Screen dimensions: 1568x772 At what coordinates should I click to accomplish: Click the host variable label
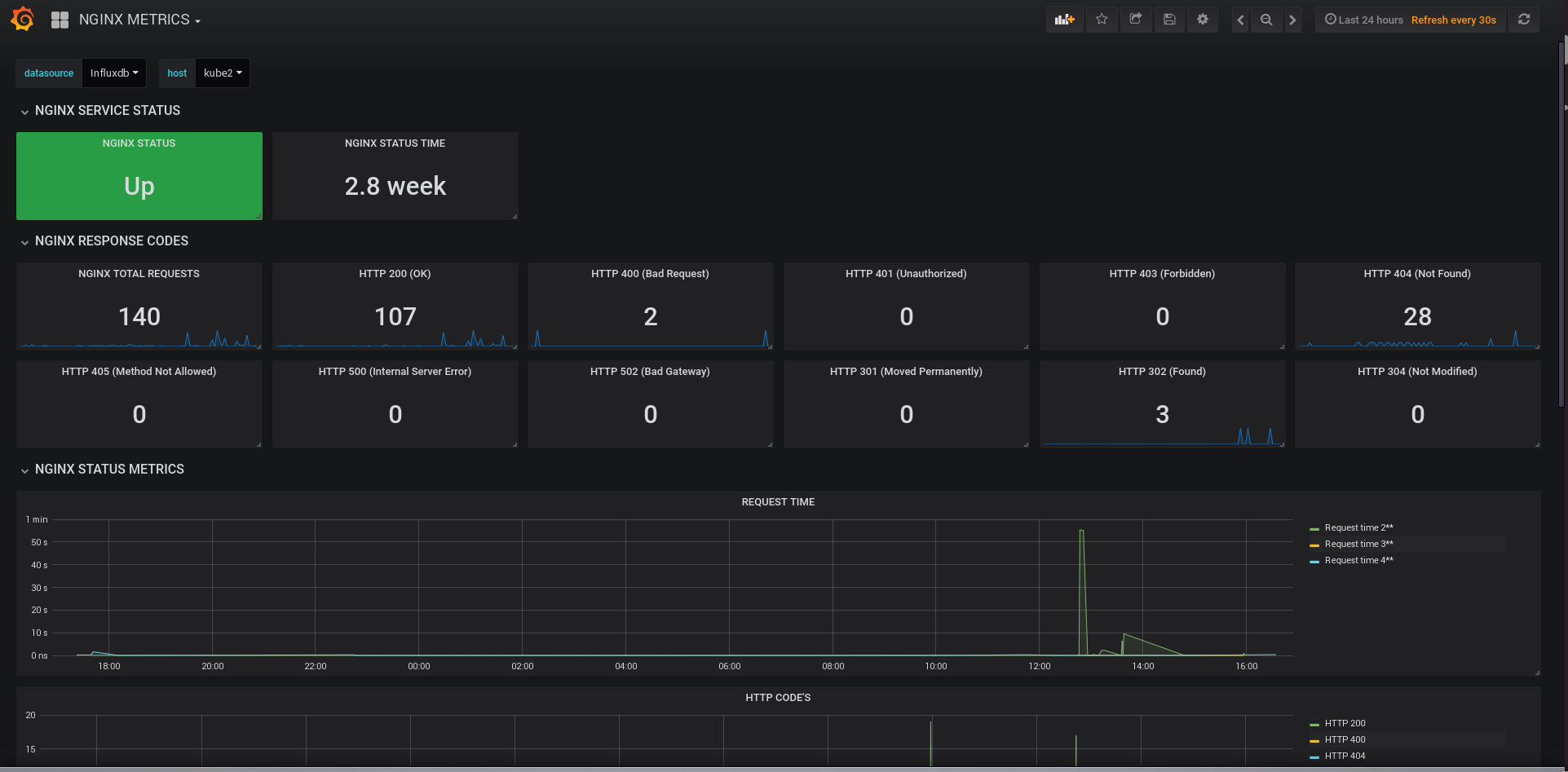tap(177, 73)
